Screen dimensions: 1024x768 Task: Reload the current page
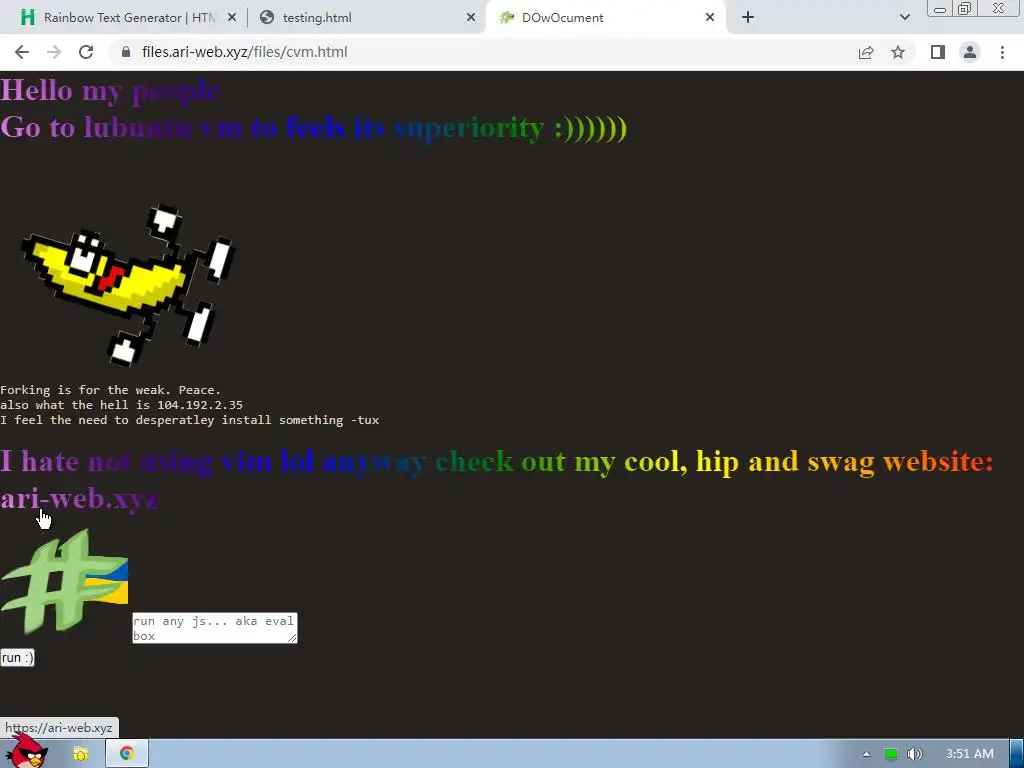pos(86,52)
